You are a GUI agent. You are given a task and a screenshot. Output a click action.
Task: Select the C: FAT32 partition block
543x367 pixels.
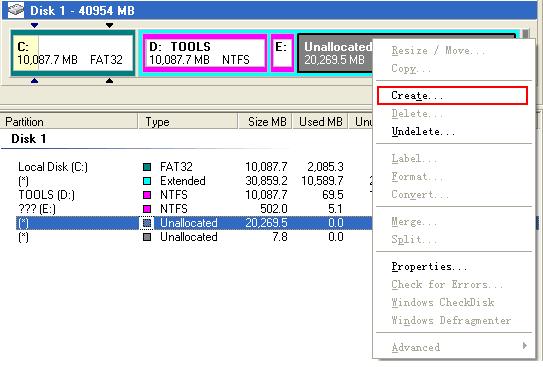pos(73,53)
